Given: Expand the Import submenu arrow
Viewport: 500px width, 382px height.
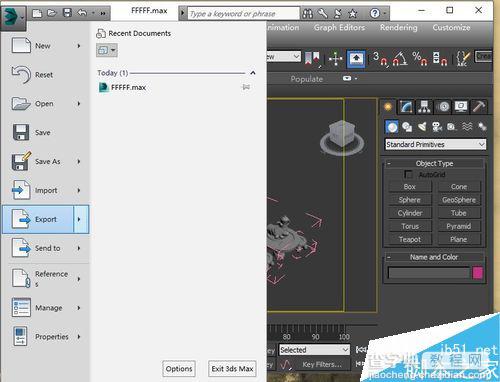Looking at the screenshot, I should (79, 190).
